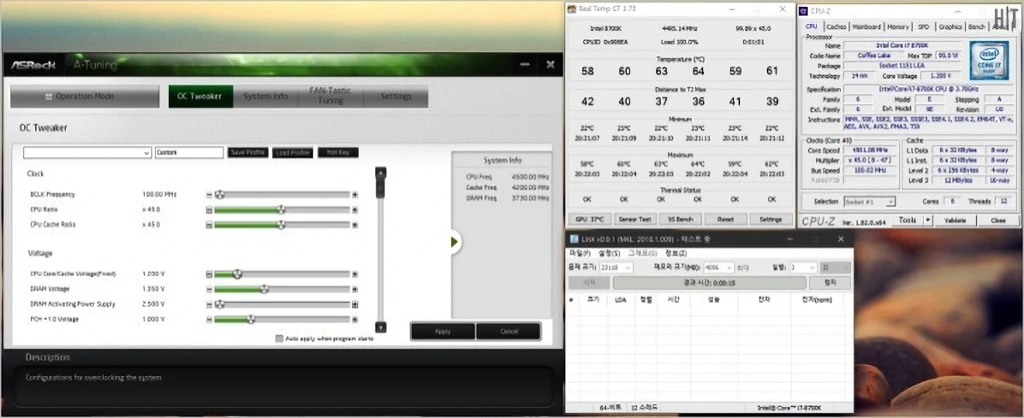This screenshot has width=1024, height=418.
Task: Click the Intel Core i7 logo in CPU-Z
Action: tap(989, 60)
